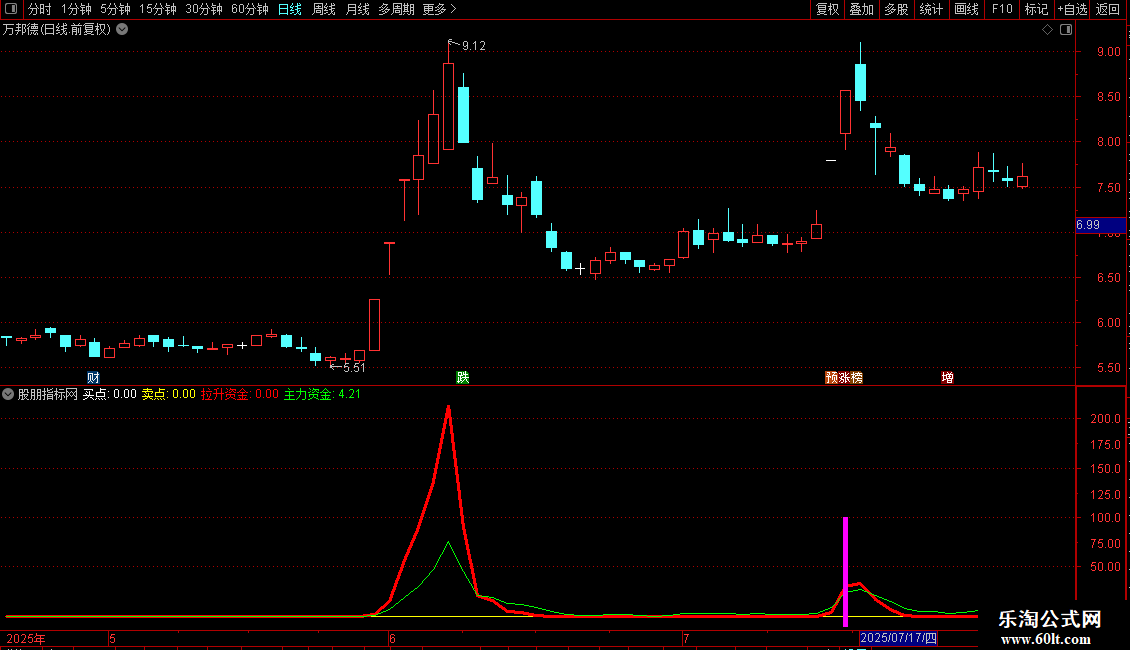
Task: Open the 复权 adjustment menu
Action: (827, 9)
